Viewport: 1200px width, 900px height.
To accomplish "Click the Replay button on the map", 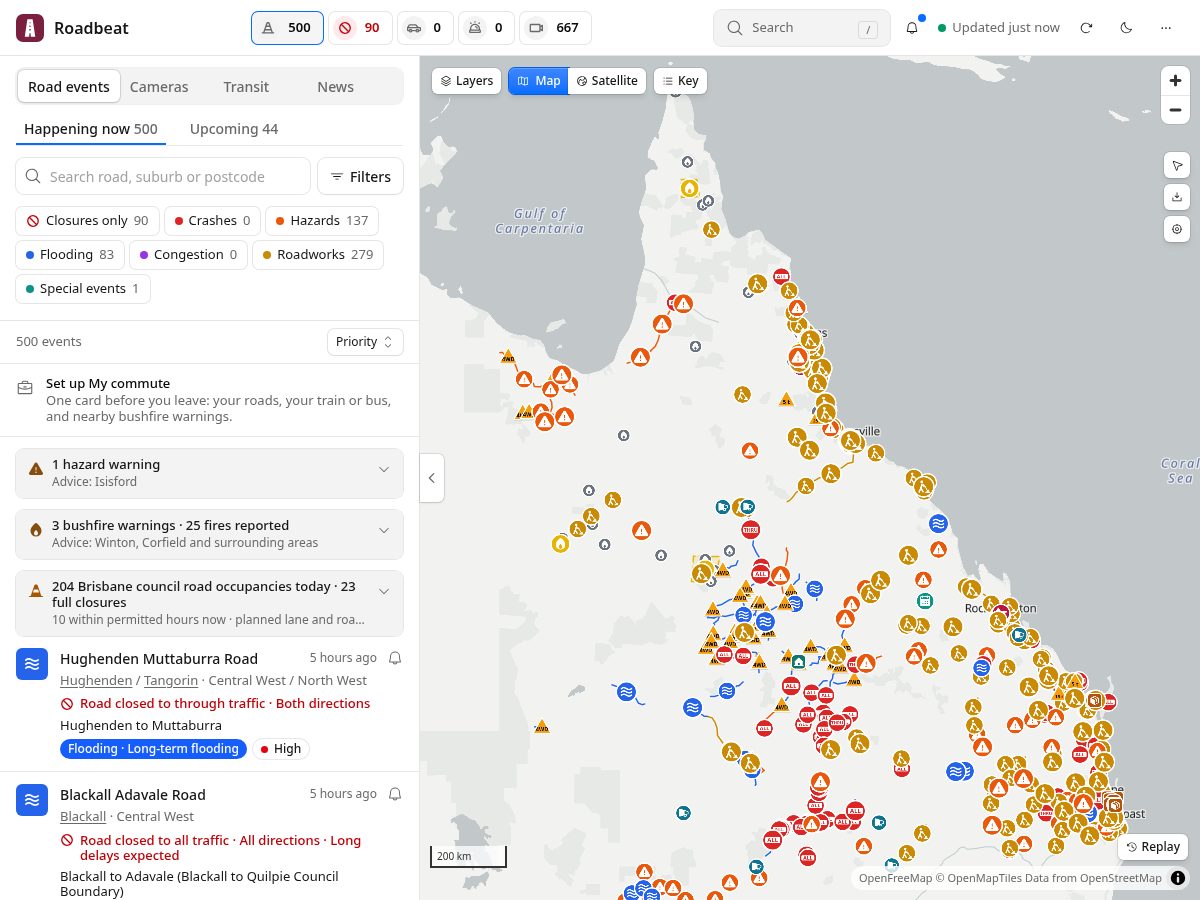I will coord(1153,847).
